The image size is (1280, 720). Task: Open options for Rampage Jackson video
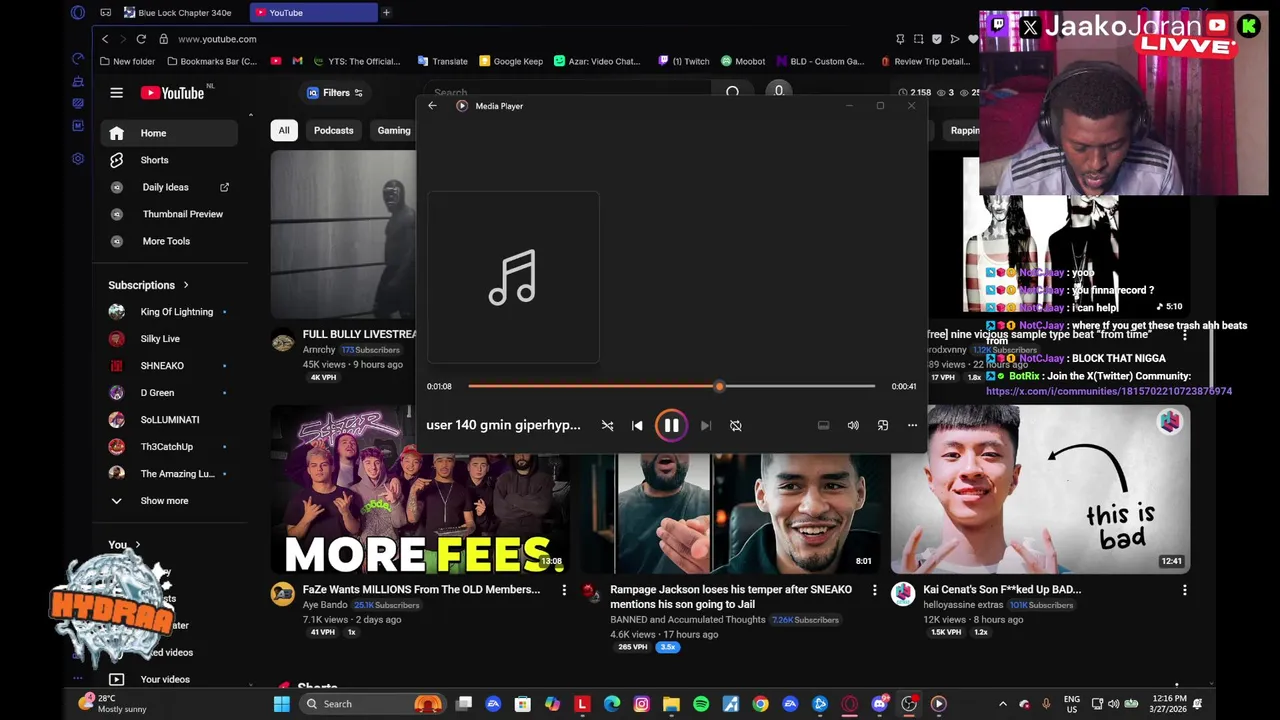[874, 590]
